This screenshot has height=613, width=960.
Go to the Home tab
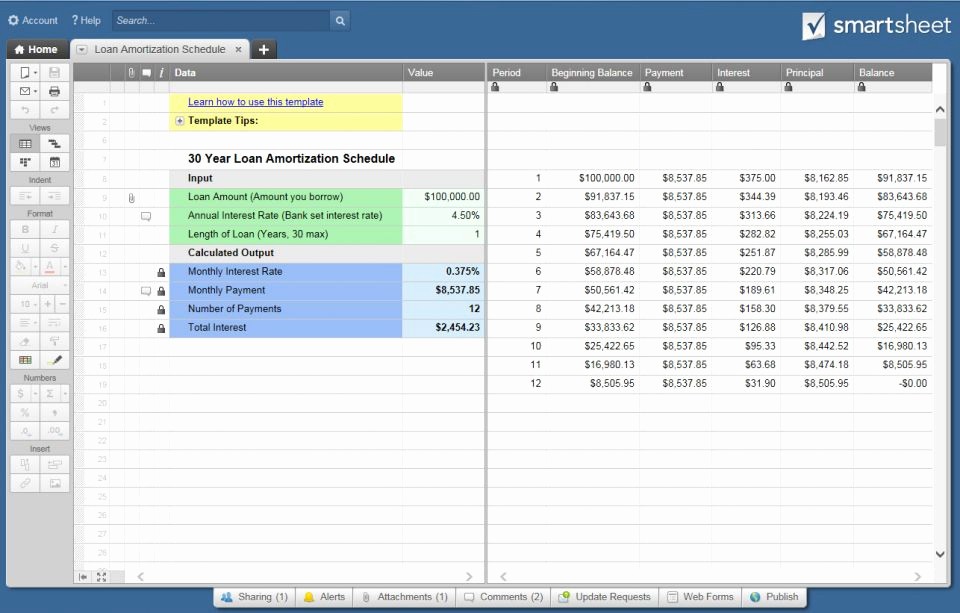[x=36, y=50]
